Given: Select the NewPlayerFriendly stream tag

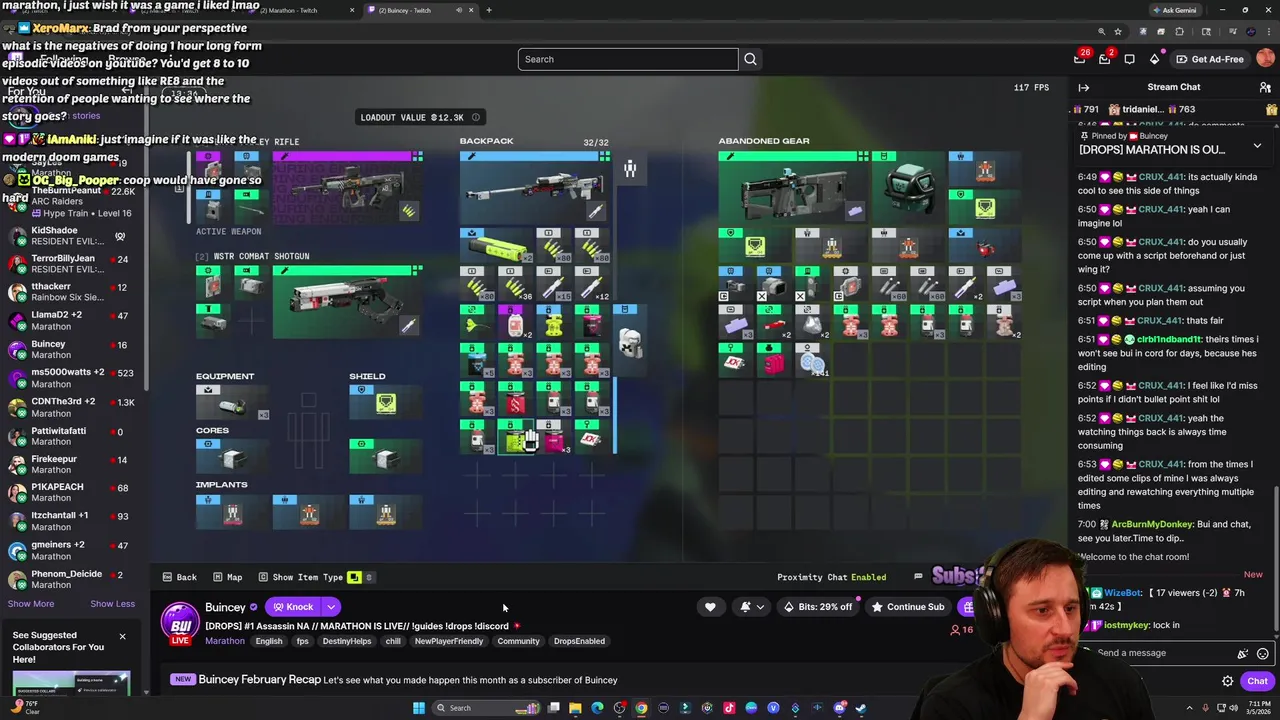Looking at the screenshot, I should pyautogui.click(x=449, y=641).
